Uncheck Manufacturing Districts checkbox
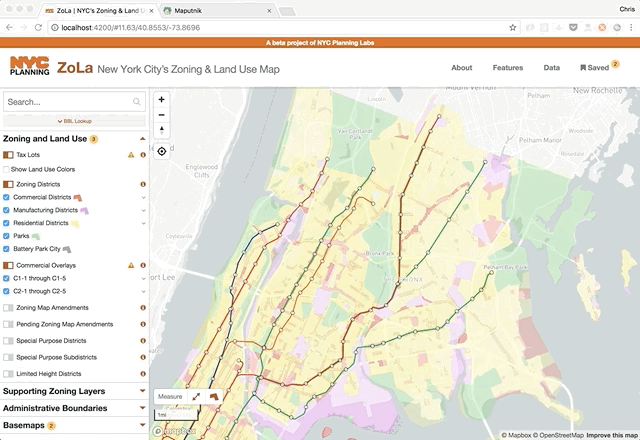 pos(6,210)
